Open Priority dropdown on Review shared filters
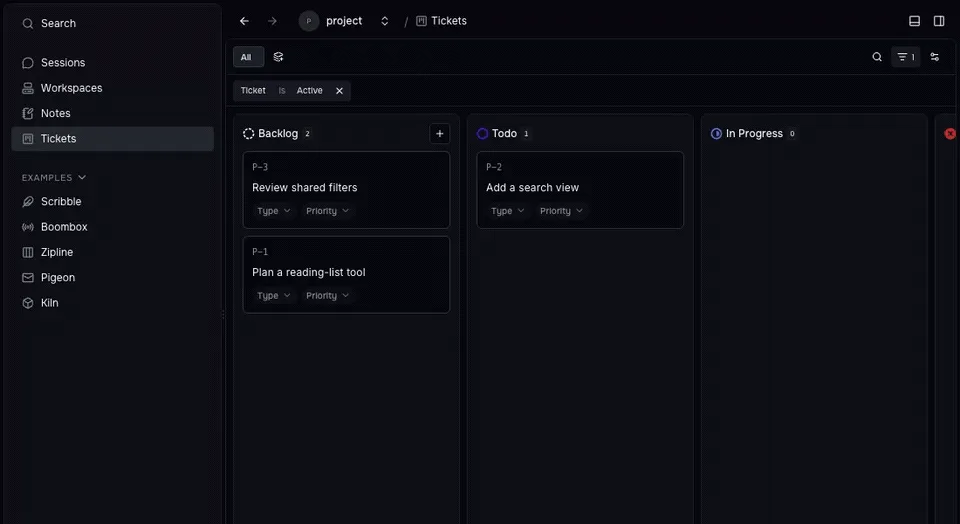This screenshot has width=960, height=524. pos(328,211)
